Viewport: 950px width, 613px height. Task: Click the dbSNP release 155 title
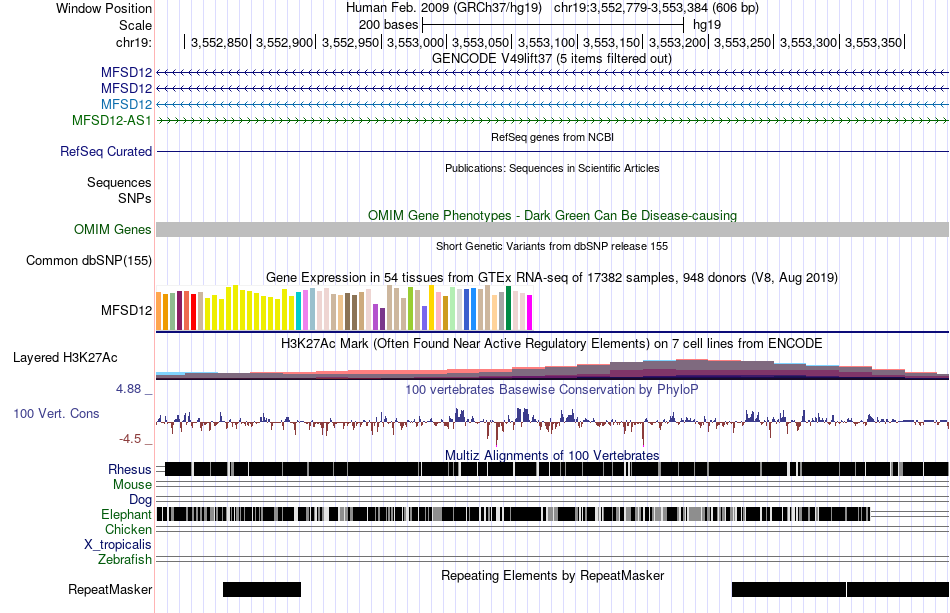552,247
